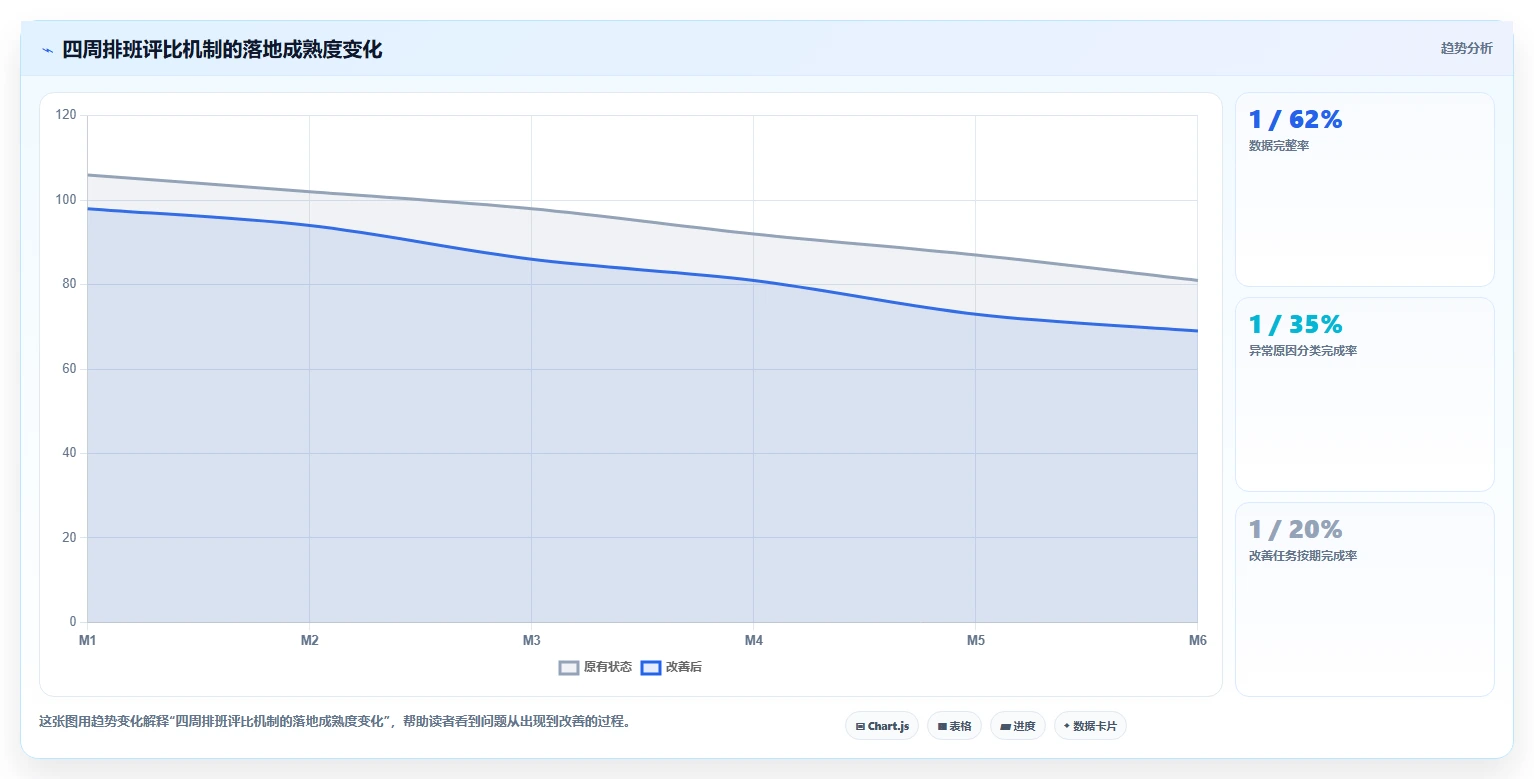1534x779 pixels.
Task: Click the 趋势分析 label in header
Action: pyautogui.click(x=1466, y=48)
